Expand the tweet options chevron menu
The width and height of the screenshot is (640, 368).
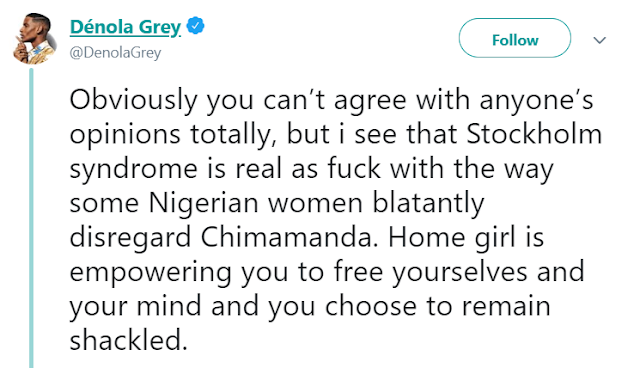[x=599, y=40]
